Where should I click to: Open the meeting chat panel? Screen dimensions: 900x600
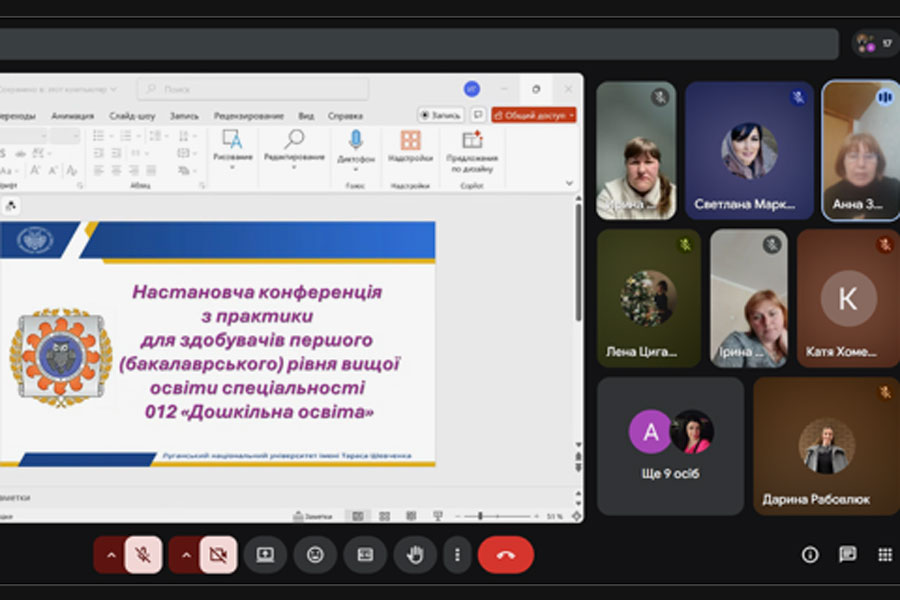pyautogui.click(x=847, y=555)
